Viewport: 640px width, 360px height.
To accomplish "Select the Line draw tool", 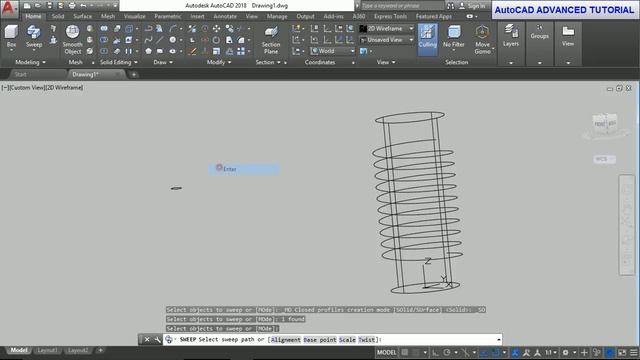I will coord(160,40).
